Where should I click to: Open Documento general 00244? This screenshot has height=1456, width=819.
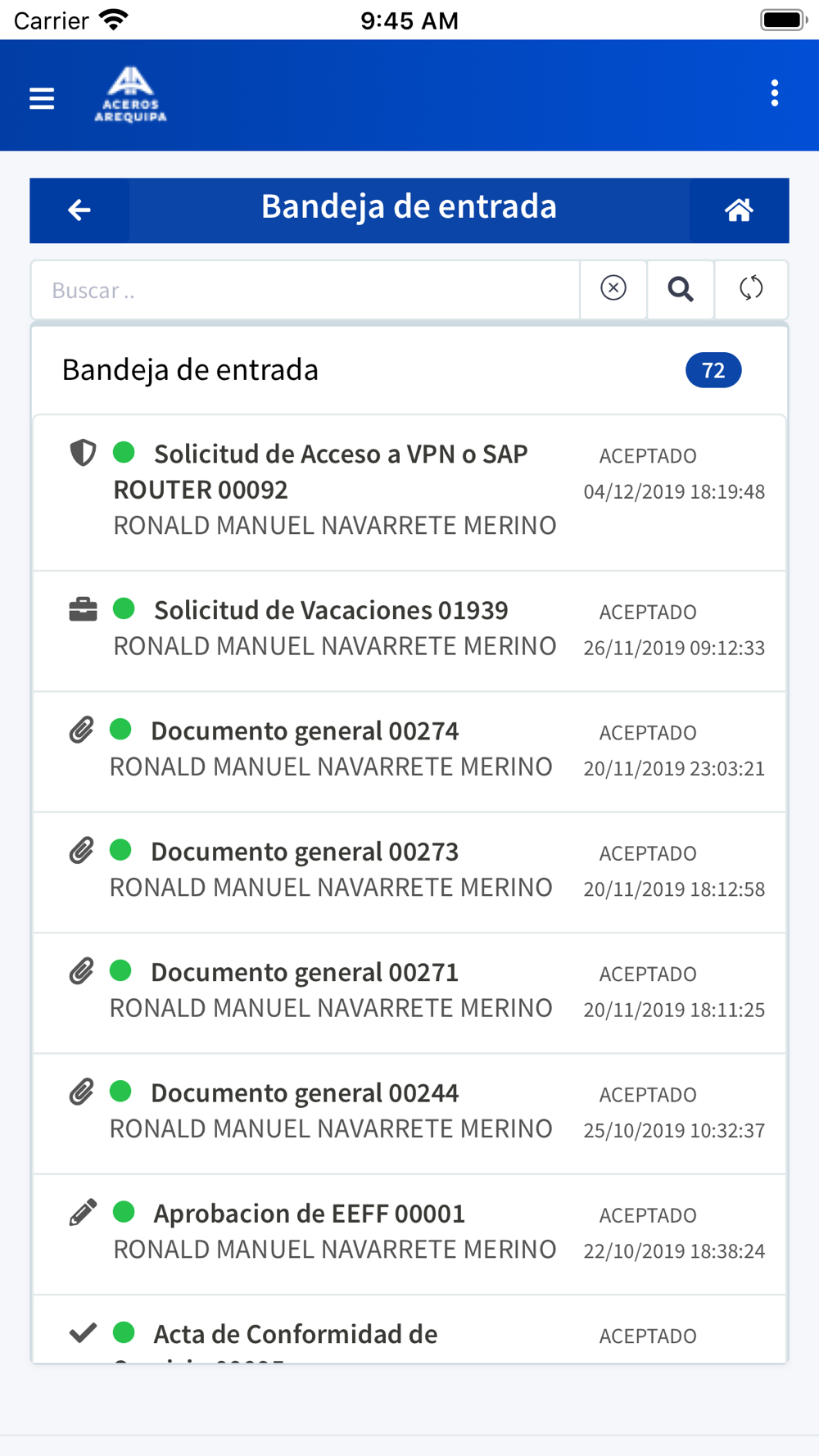tap(409, 1114)
